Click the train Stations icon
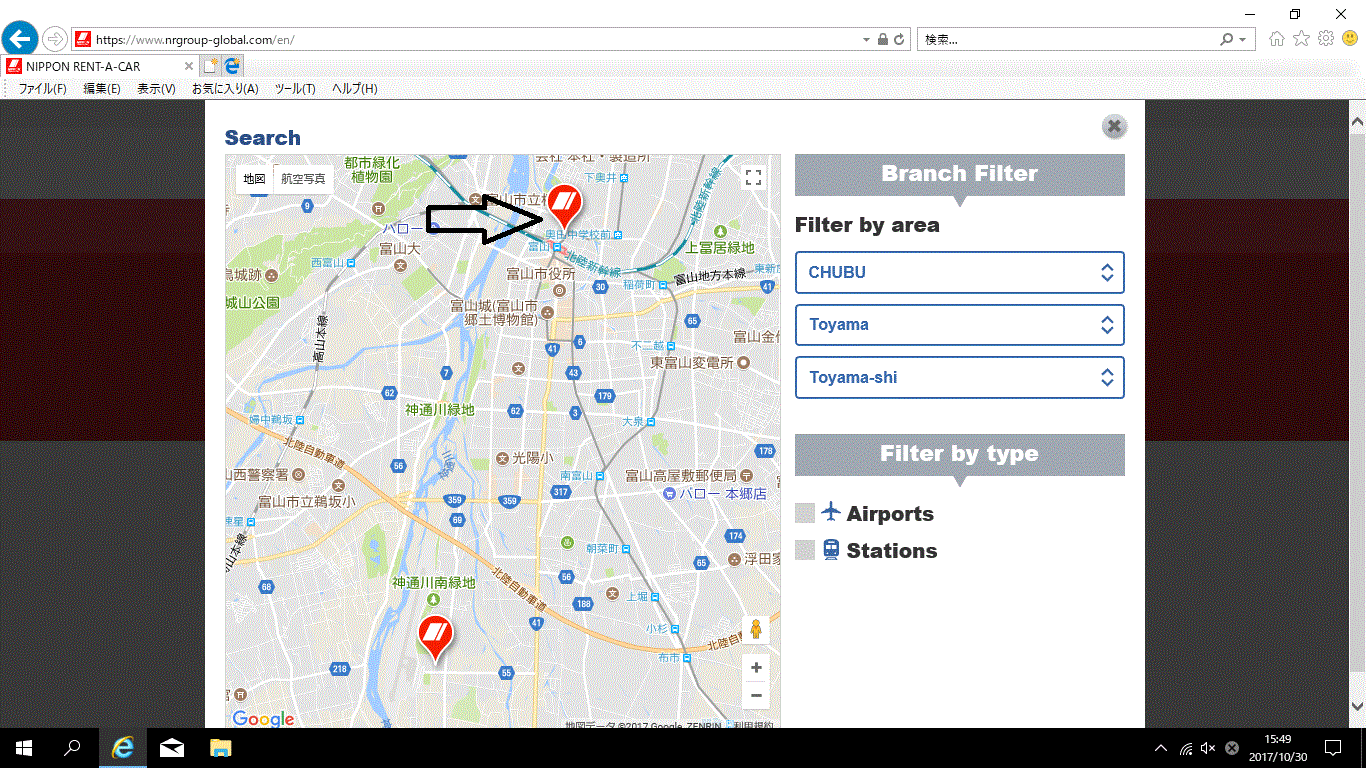 coord(831,549)
